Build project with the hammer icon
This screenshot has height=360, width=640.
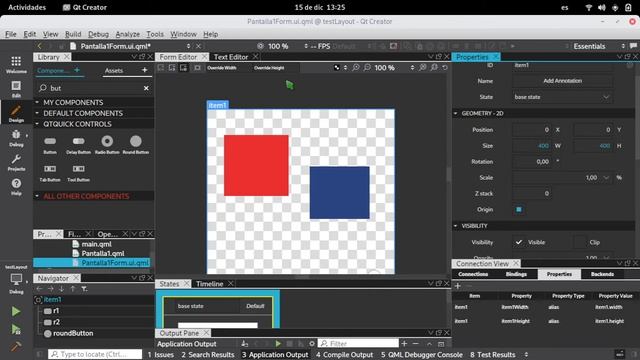[16, 347]
